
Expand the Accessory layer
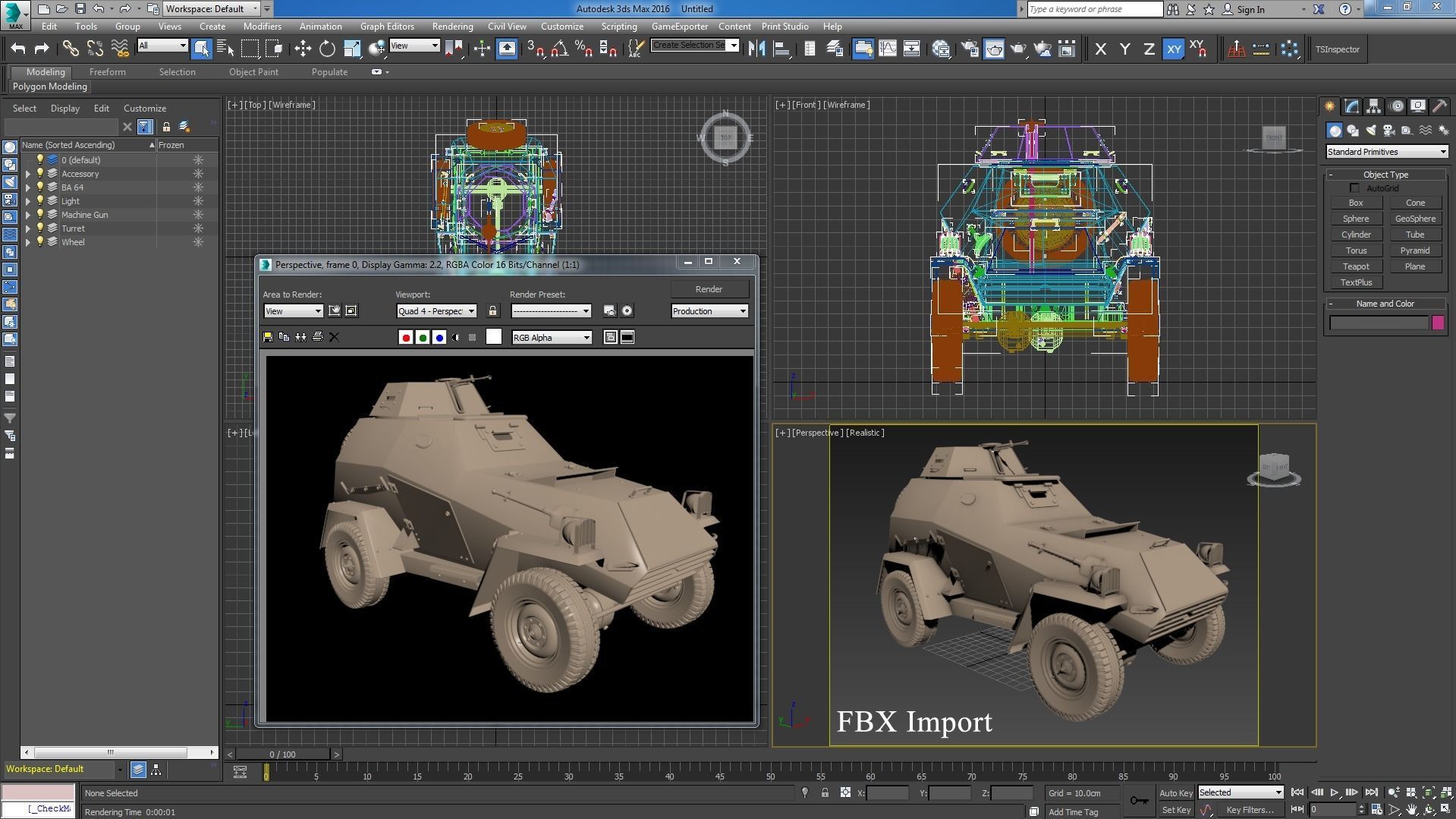tap(28, 174)
